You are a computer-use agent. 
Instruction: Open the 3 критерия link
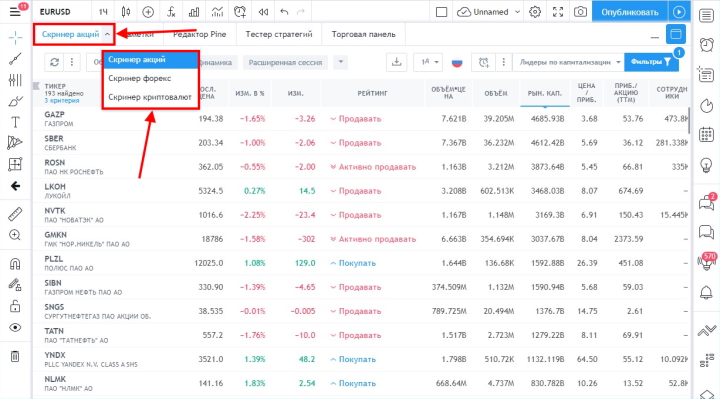62,101
